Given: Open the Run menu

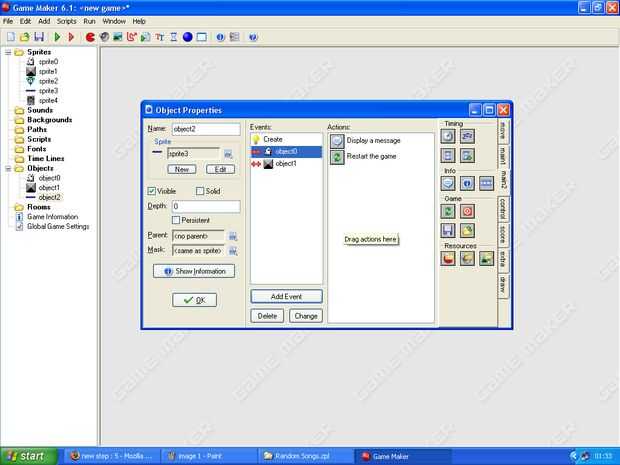Looking at the screenshot, I should pos(89,21).
